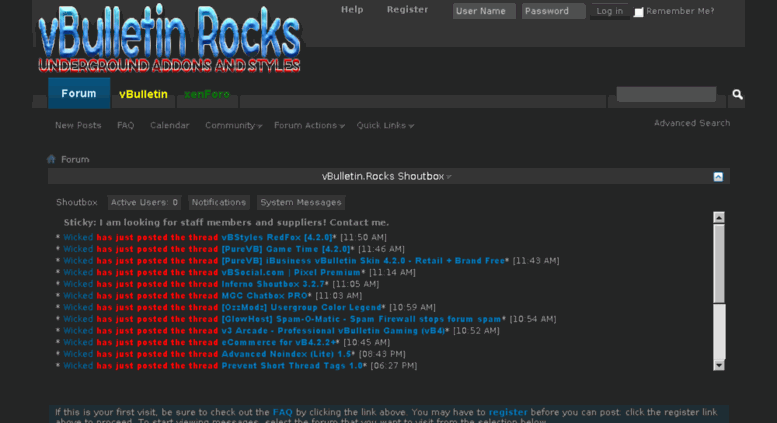Open the Register link in header
Image resolution: width=777 pixels, height=423 pixels.
pyautogui.click(x=407, y=9)
